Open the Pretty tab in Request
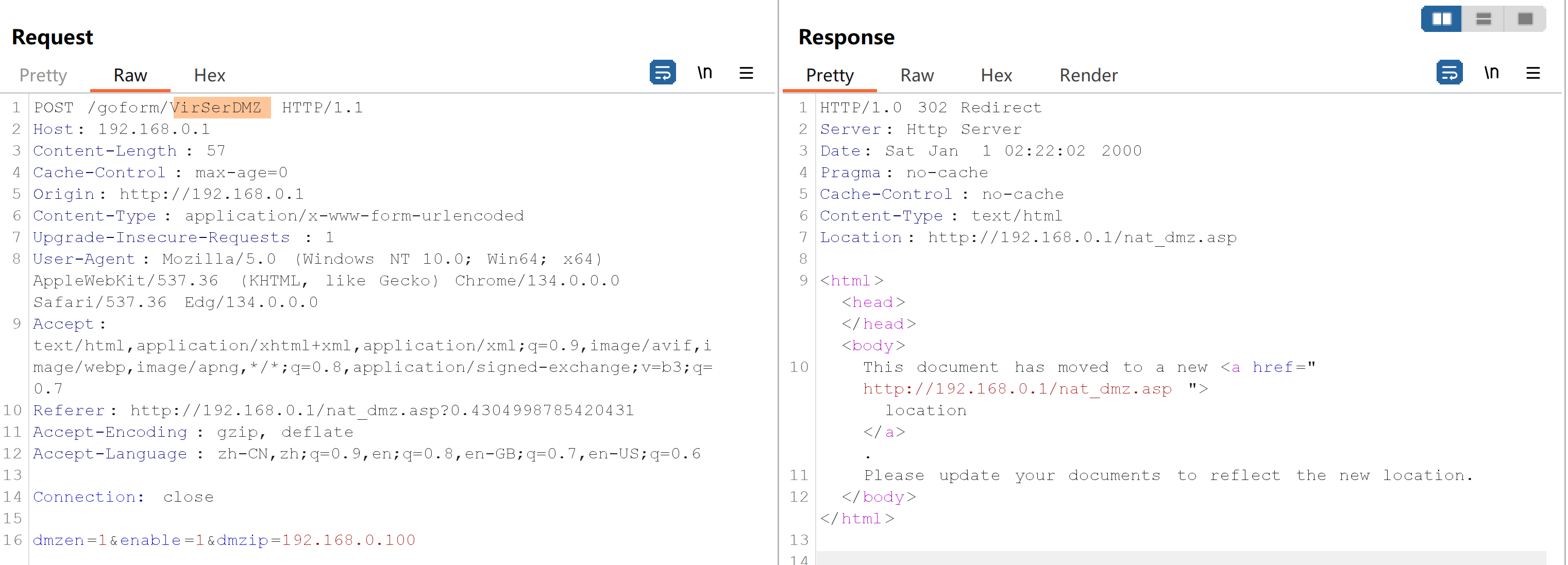This screenshot has height=565, width=1568. (x=43, y=75)
